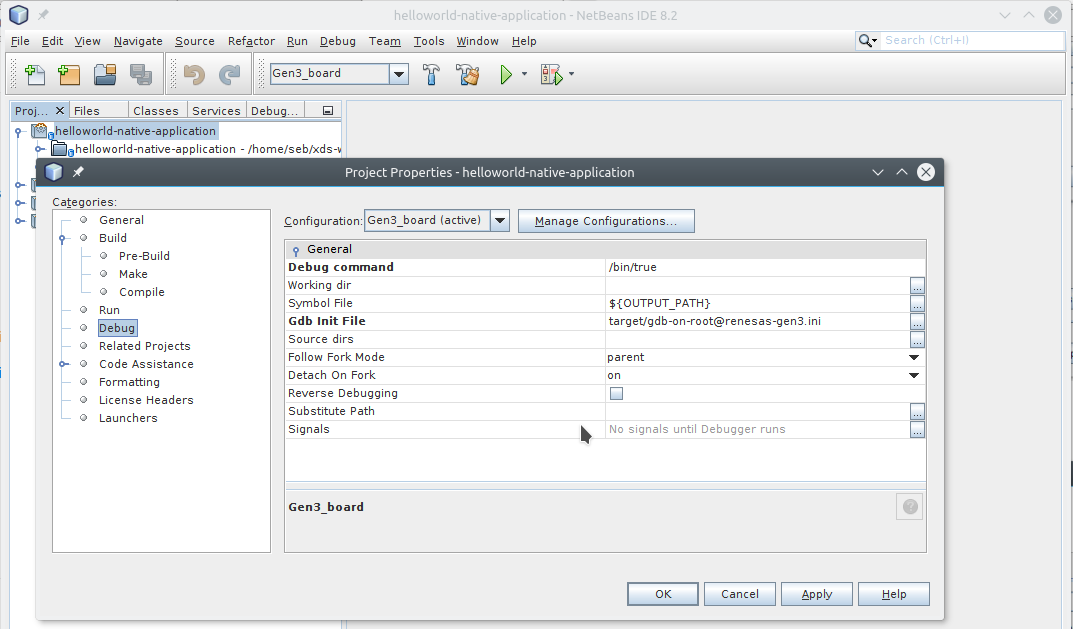This screenshot has height=629, width=1073.
Task: Select the Related Projects category
Action: pos(144,346)
